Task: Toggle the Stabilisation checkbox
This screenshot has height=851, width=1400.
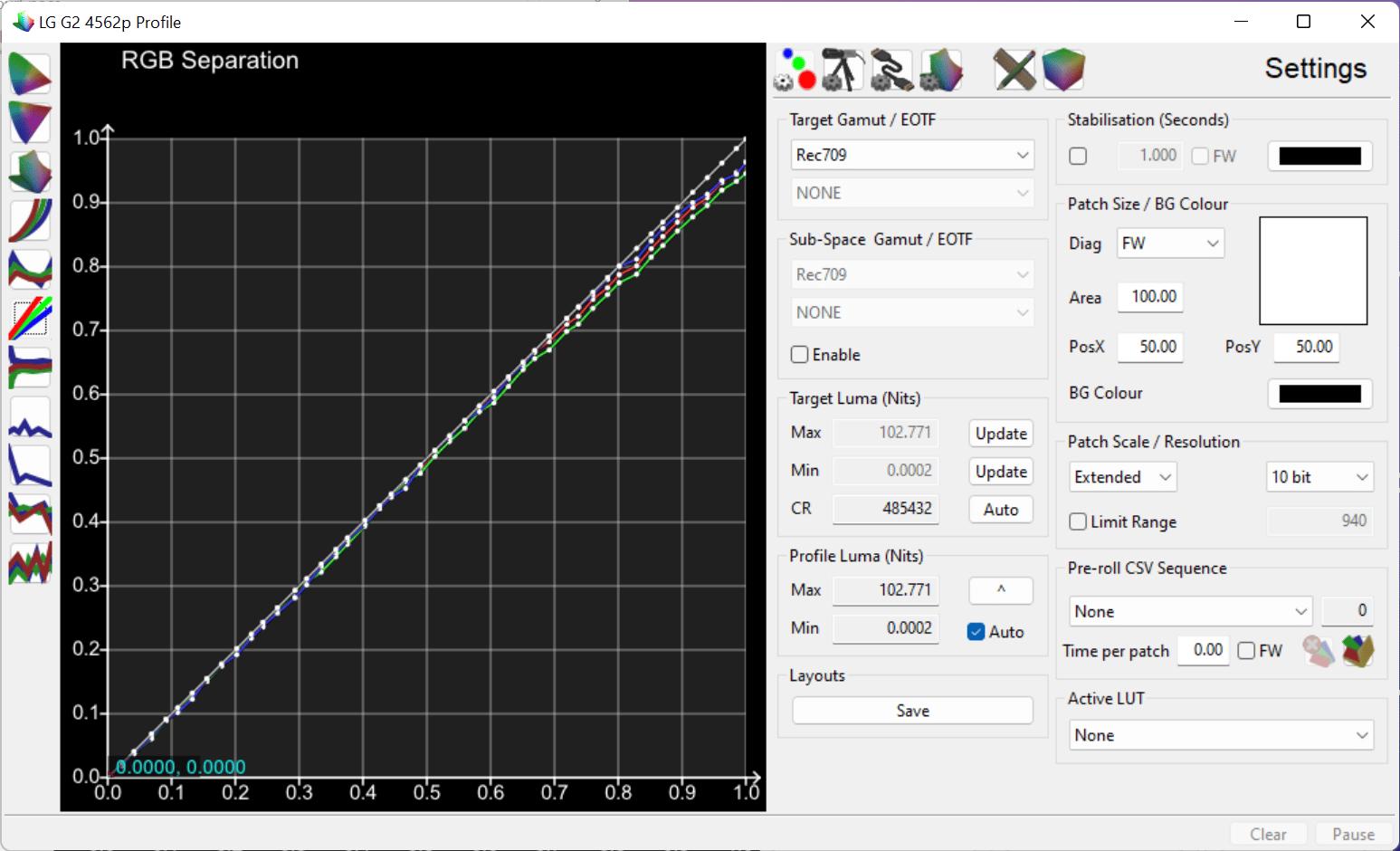Action: click(x=1078, y=156)
